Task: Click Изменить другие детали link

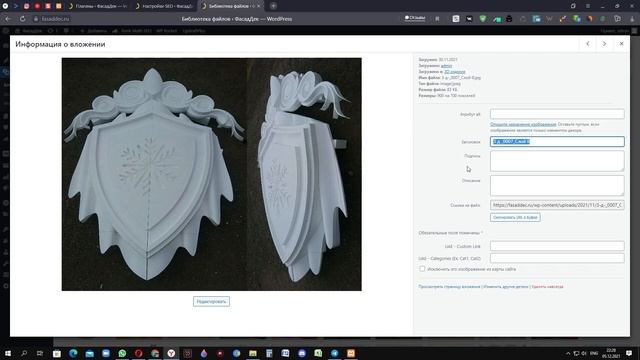Action: pyautogui.click(x=506, y=287)
